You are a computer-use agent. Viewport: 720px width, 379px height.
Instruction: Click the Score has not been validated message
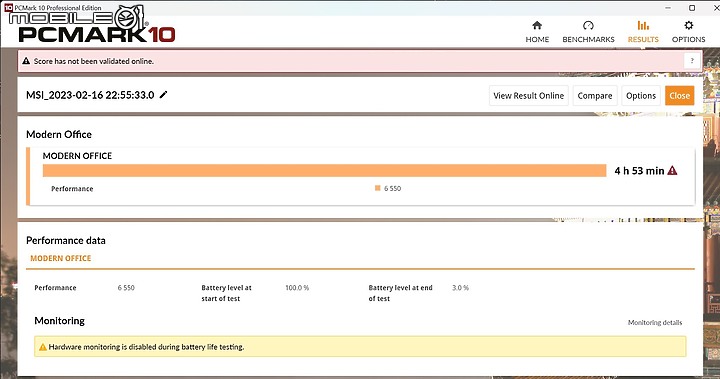[x=94, y=61]
